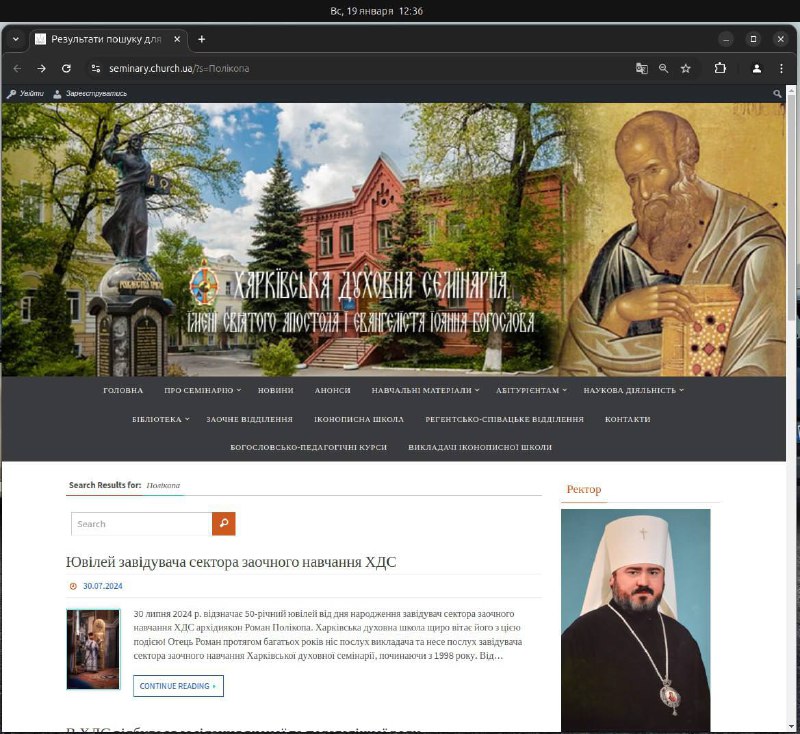Open the tab search dropdown arrow
The height and width of the screenshot is (734, 800).
pos(16,39)
